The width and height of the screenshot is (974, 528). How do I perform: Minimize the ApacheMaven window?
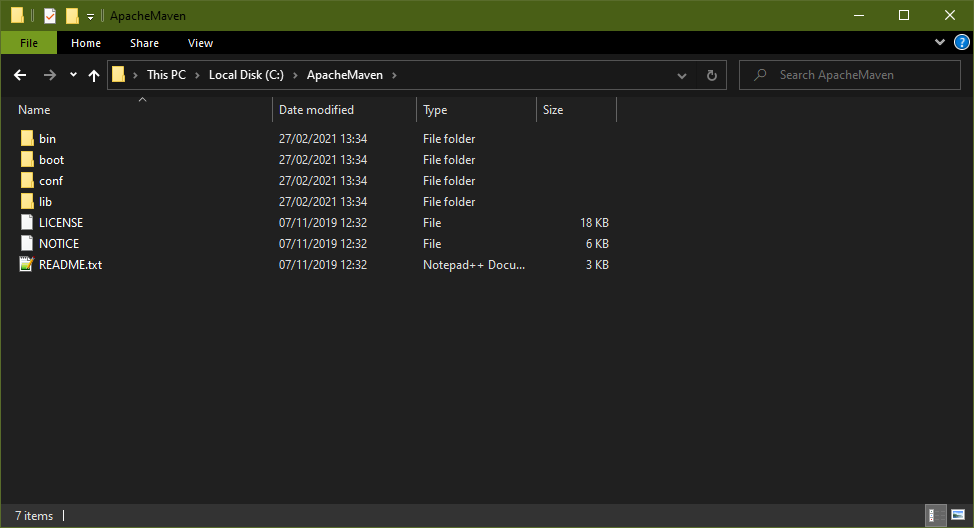(x=859, y=16)
